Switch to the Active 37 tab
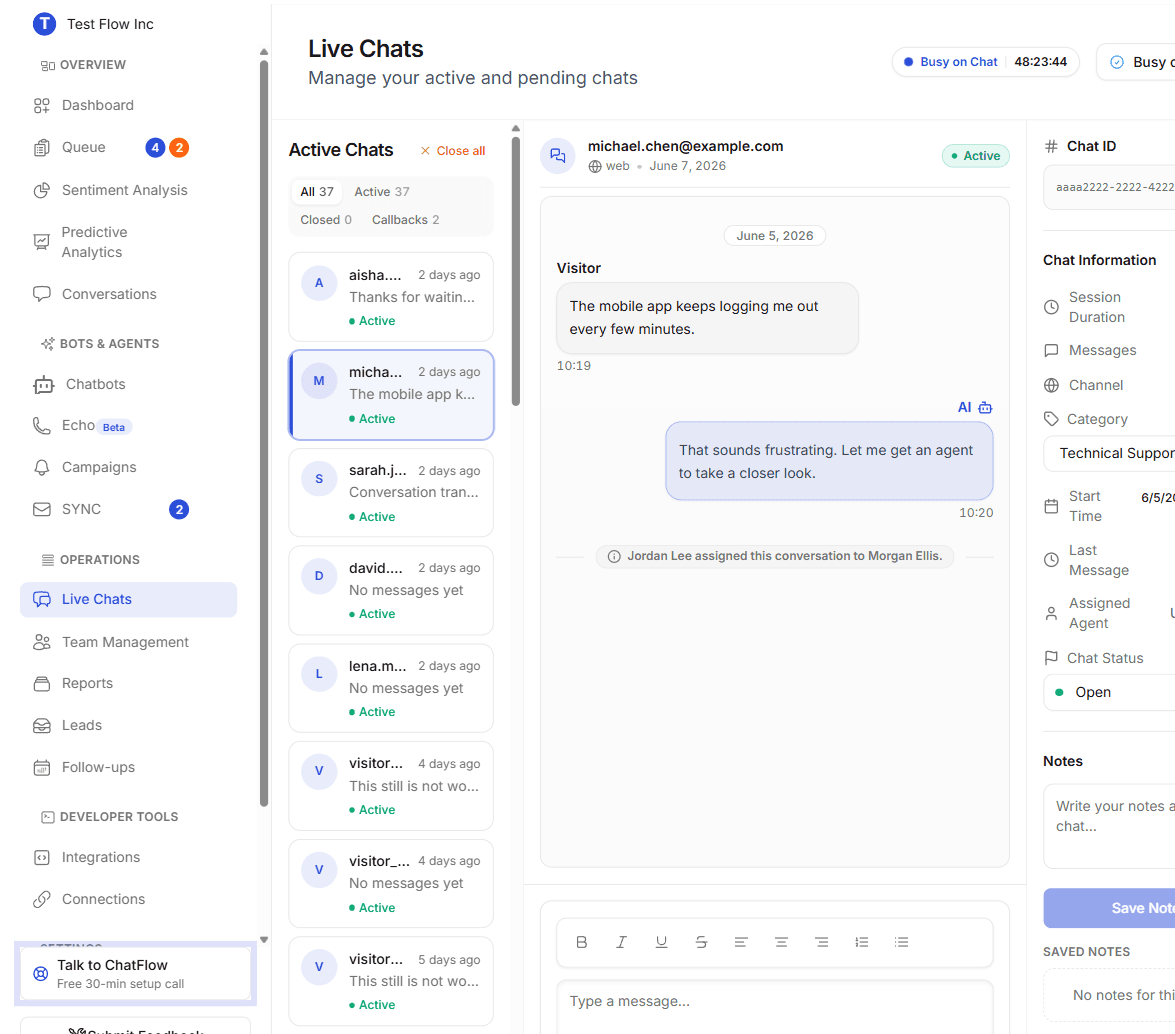The height and width of the screenshot is (1034, 1175). click(382, 192)
